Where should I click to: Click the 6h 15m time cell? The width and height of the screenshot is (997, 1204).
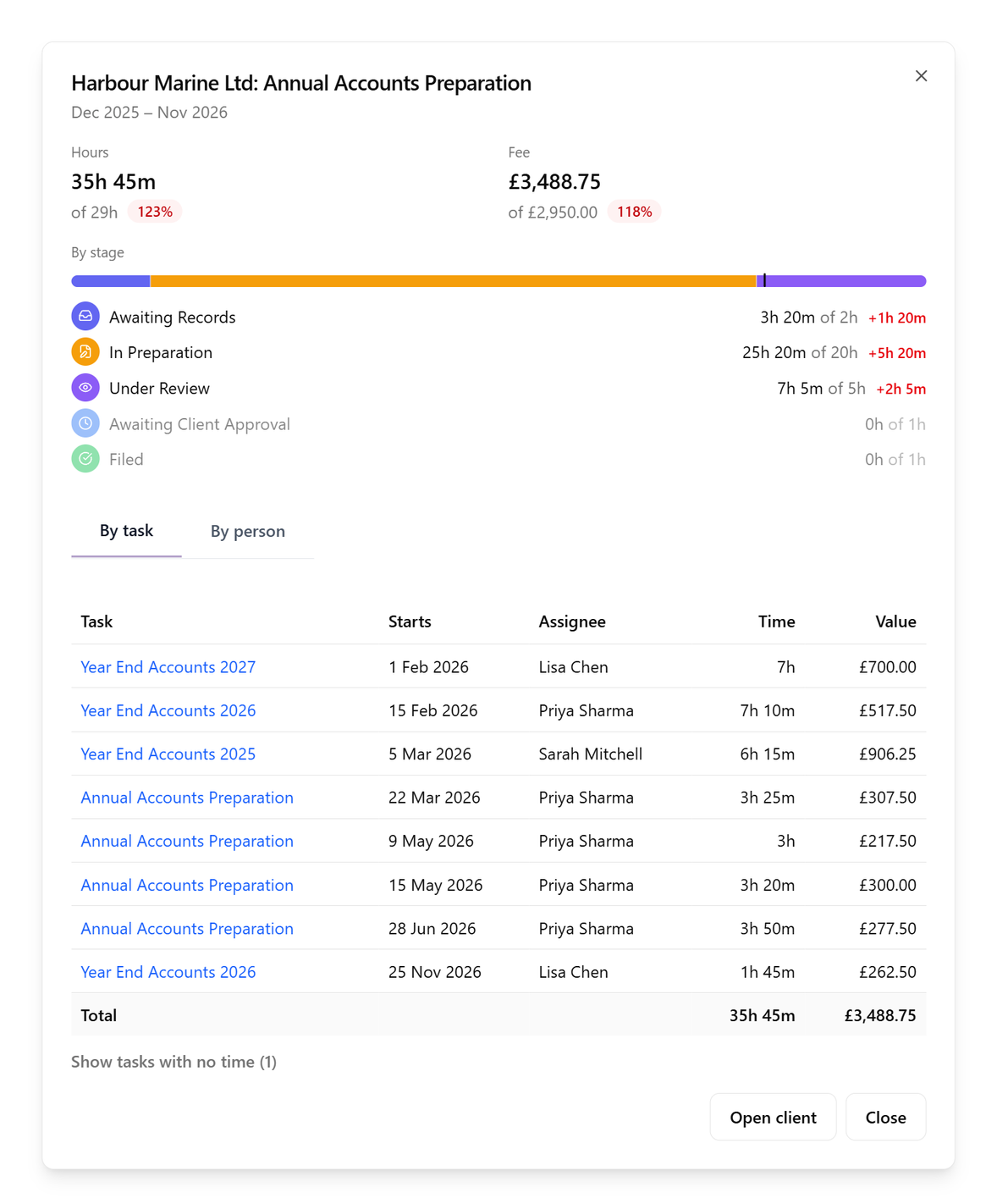click(768, 754)
